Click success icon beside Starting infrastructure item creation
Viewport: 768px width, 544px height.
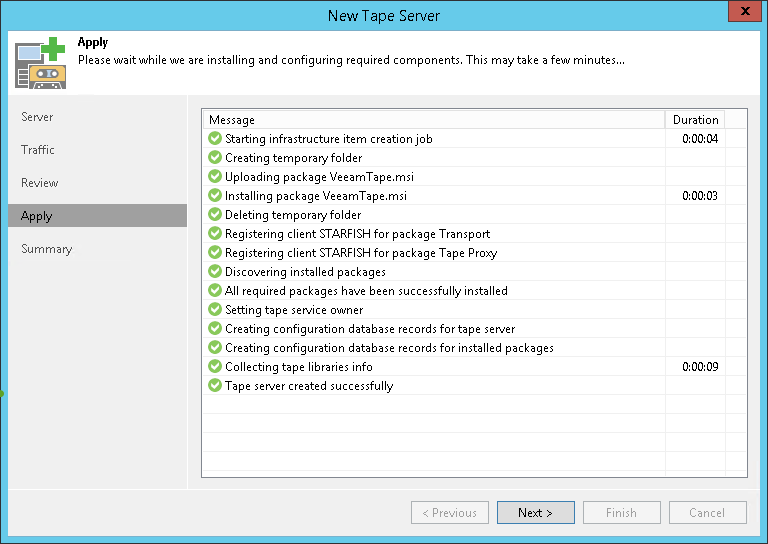pyautogui.click(x=215, y=139)
